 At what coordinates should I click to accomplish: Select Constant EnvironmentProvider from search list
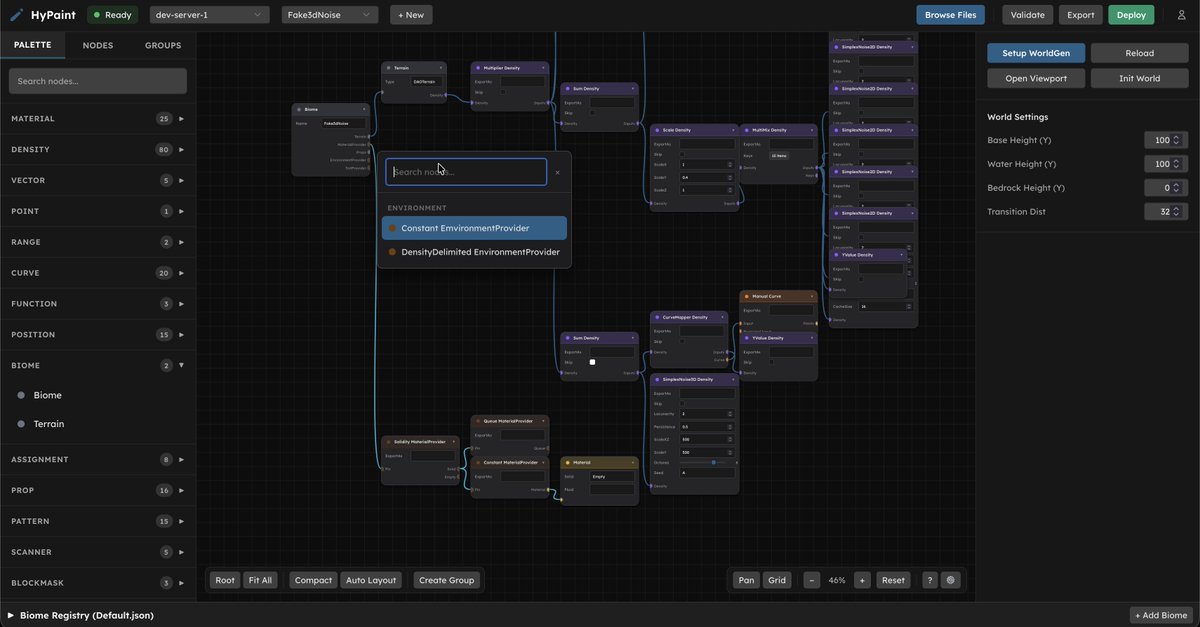(x=475, y=228)
